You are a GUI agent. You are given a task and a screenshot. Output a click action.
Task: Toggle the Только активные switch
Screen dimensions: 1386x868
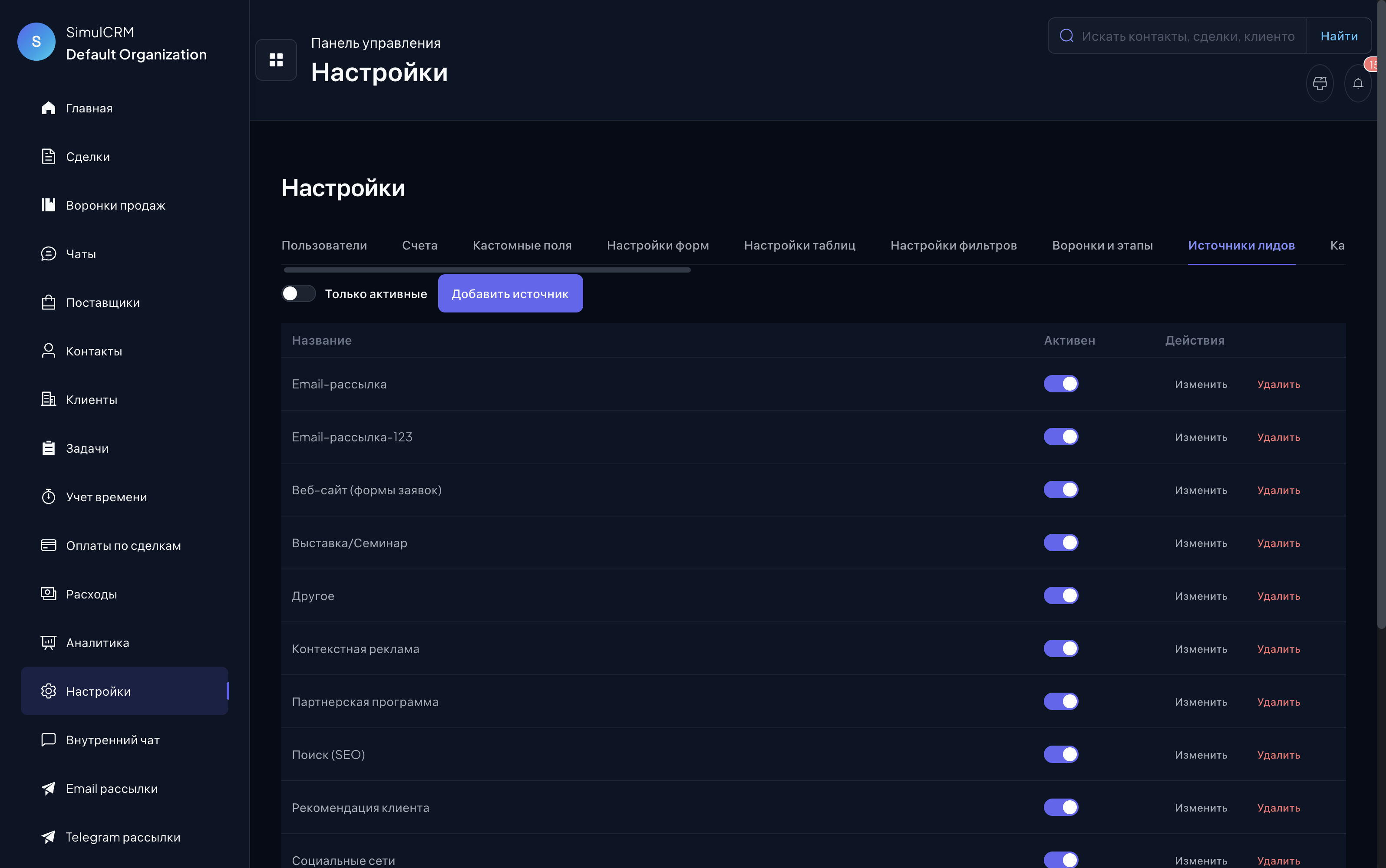[299, 293]
